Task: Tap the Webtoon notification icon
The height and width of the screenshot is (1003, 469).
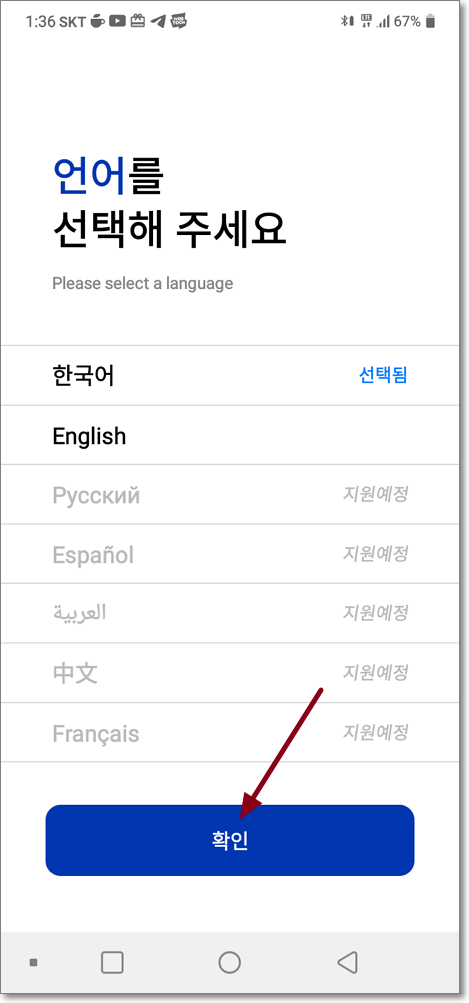Action: [x=178, y=21]
